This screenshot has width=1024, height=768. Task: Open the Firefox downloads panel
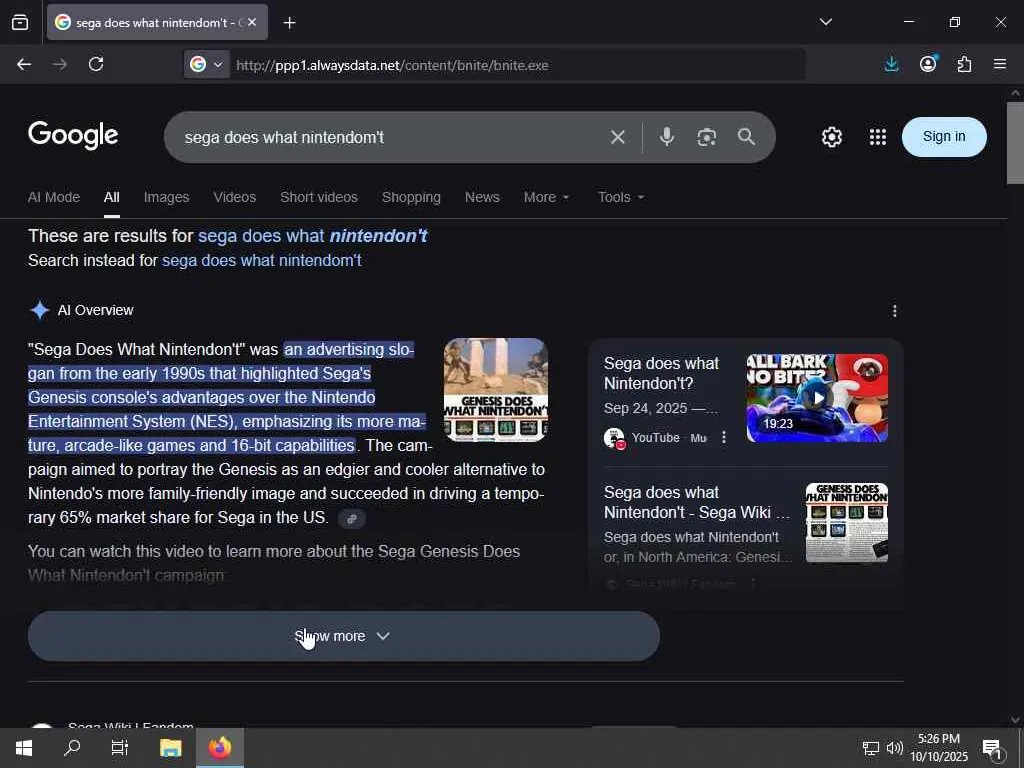891,64
